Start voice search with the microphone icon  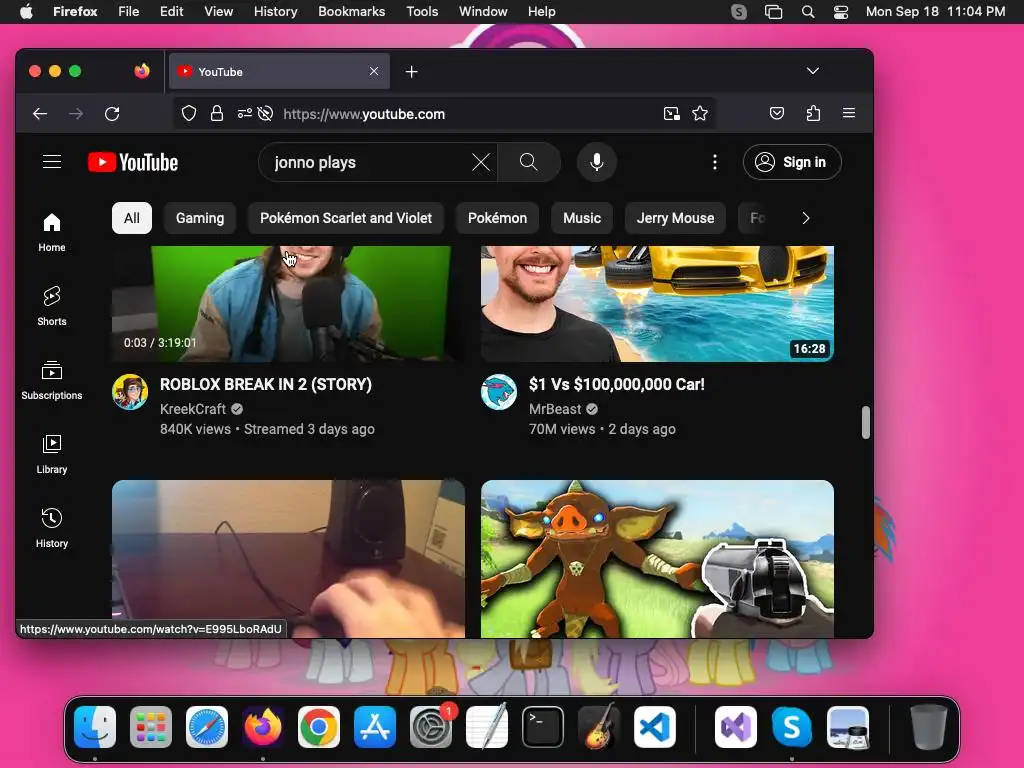(x=596, y=162)
